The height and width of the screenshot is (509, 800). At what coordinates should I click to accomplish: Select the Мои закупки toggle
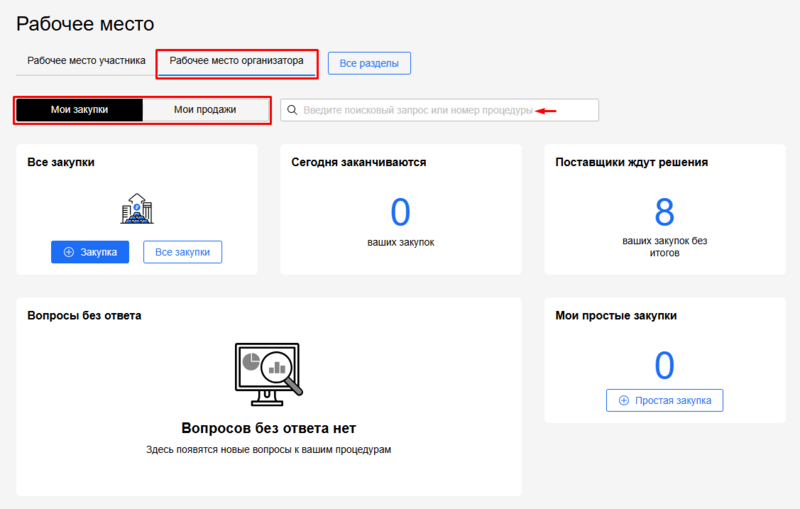coord(79,110)
